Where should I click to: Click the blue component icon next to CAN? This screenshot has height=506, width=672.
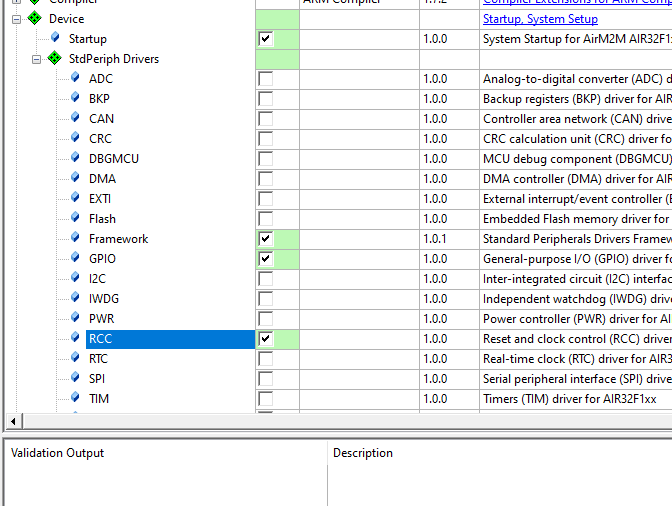75,119
